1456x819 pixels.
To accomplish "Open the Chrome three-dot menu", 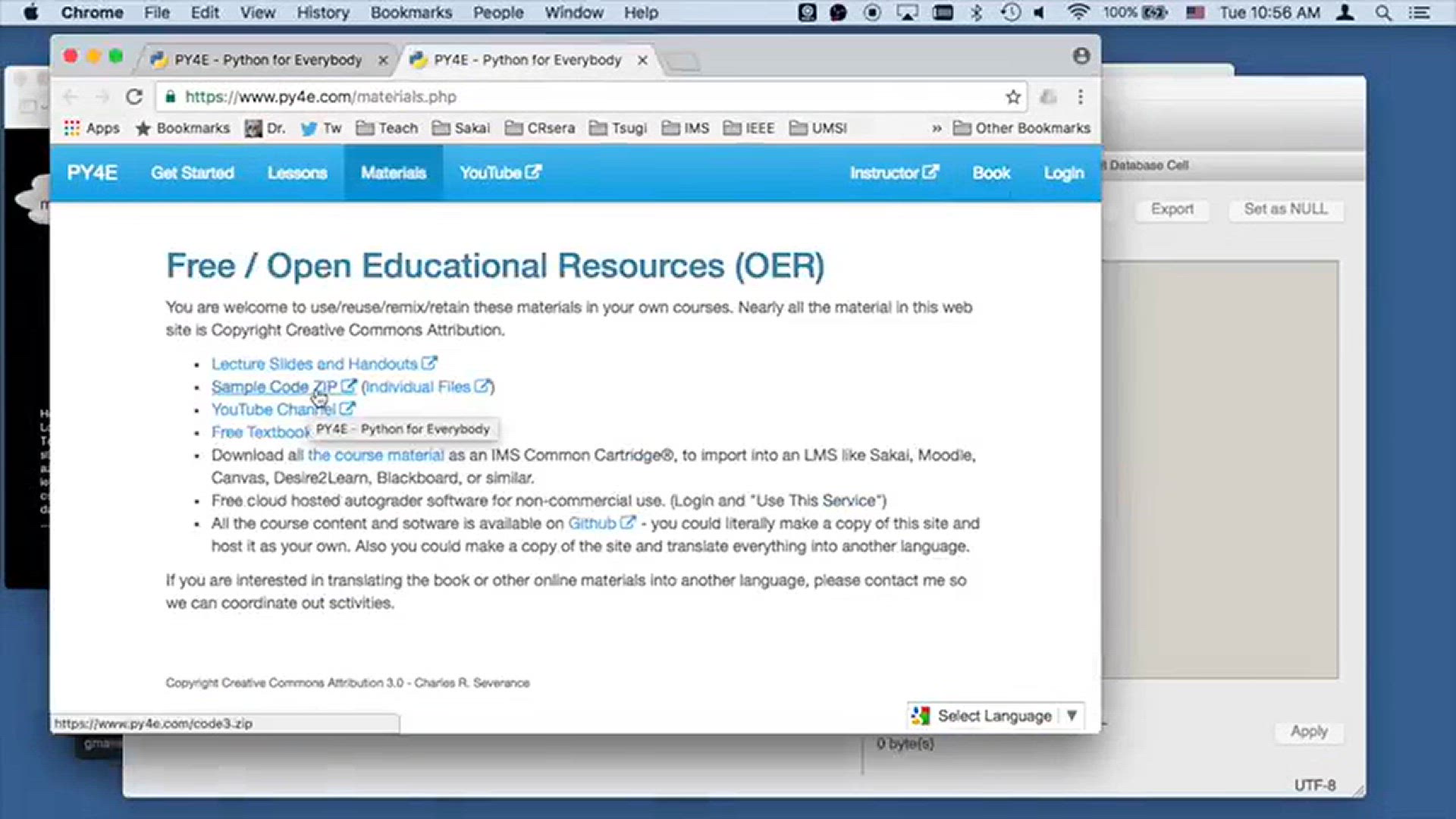I will 1081,96.
